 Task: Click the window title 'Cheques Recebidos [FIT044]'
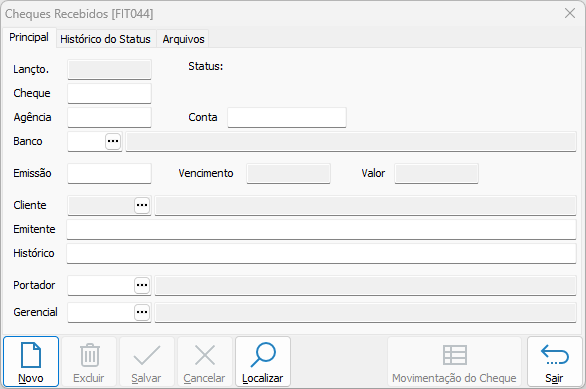(x=79, y=14)
